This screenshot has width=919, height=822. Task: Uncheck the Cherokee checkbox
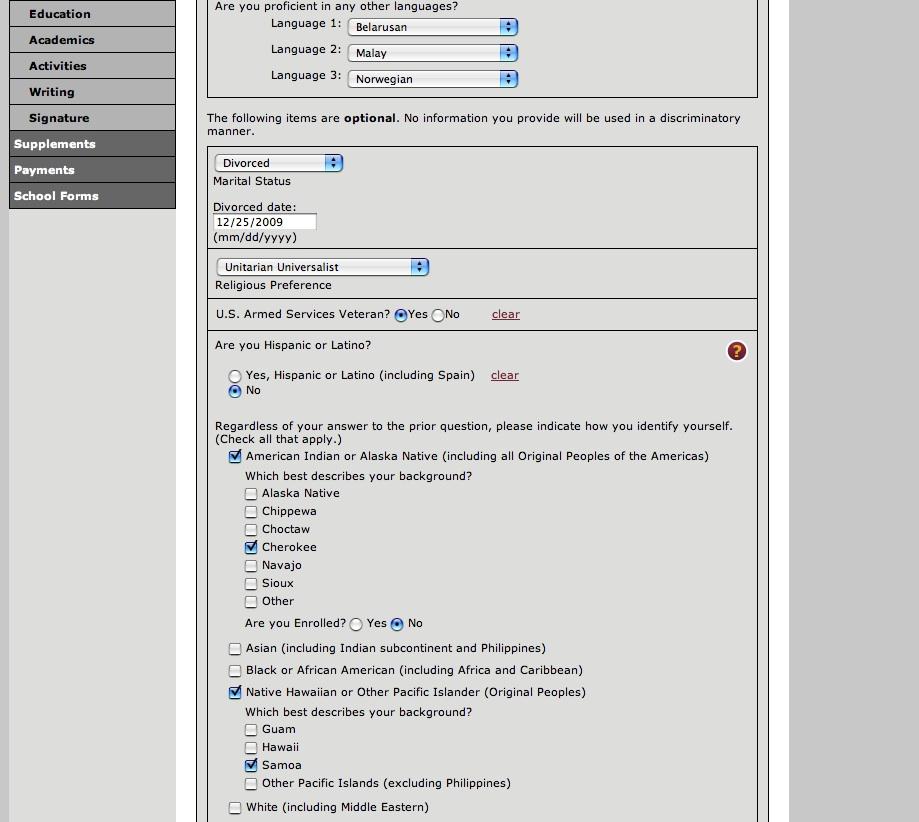click(x=251, y=548)
